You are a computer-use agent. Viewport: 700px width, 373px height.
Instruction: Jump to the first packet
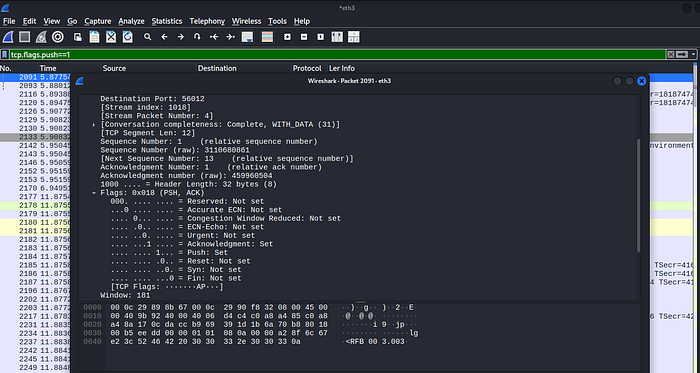click(x=214, y=37)
